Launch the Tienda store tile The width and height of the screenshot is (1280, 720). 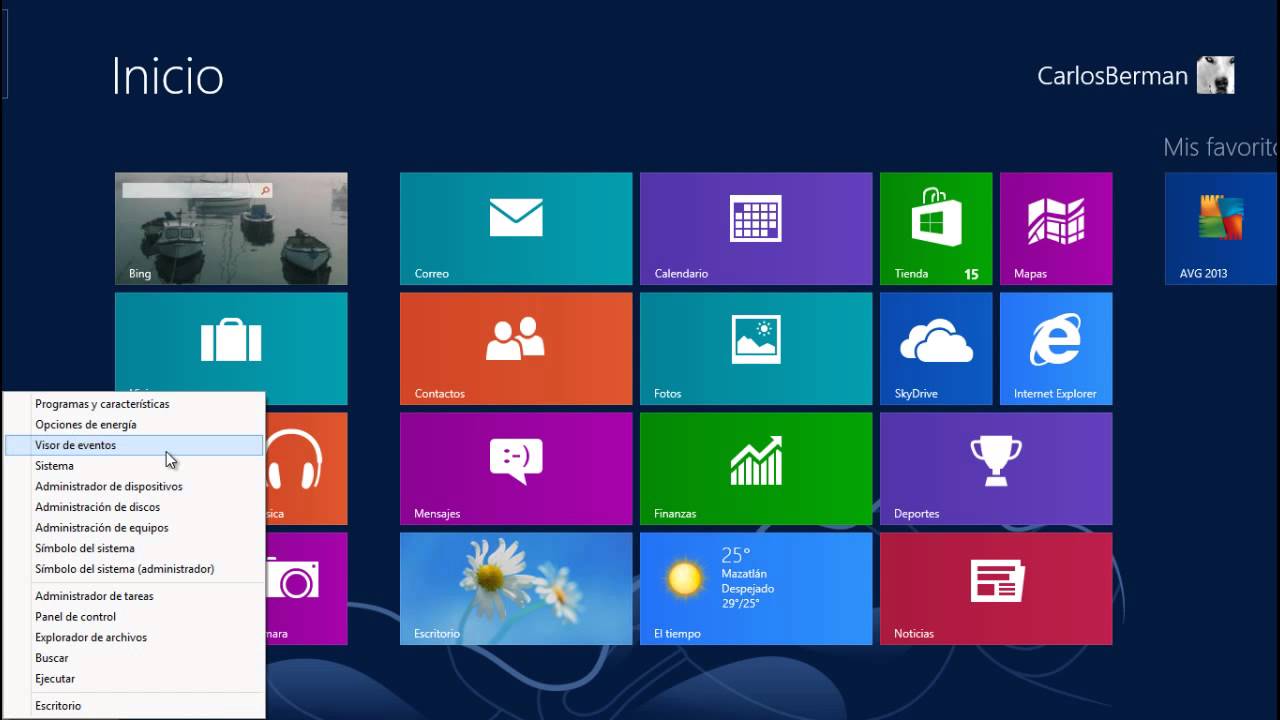click(x=936, y=229)
